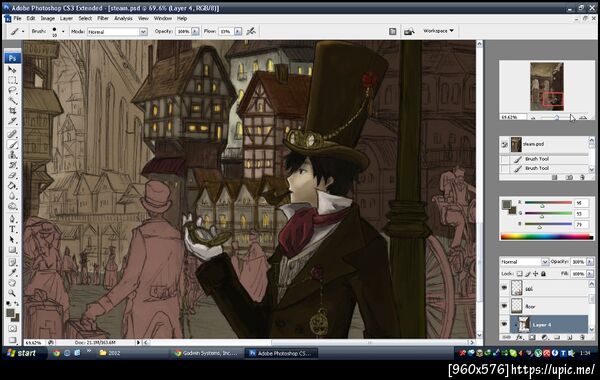Switch to Adobe Photoshop taskbar button
The image size is (600, 380).
point(282,353)
